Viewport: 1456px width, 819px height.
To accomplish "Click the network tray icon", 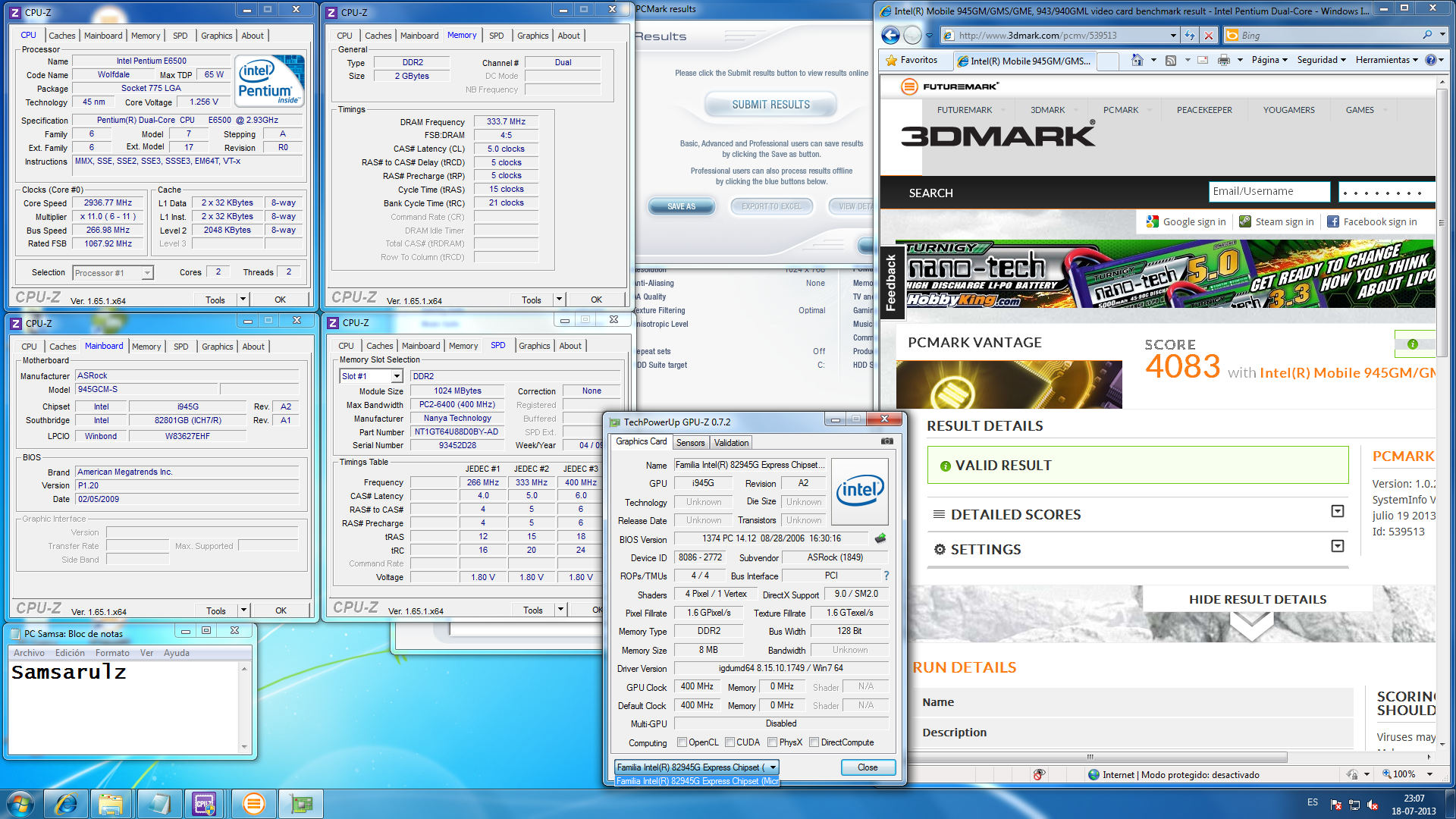I will tap(1354, 805).
